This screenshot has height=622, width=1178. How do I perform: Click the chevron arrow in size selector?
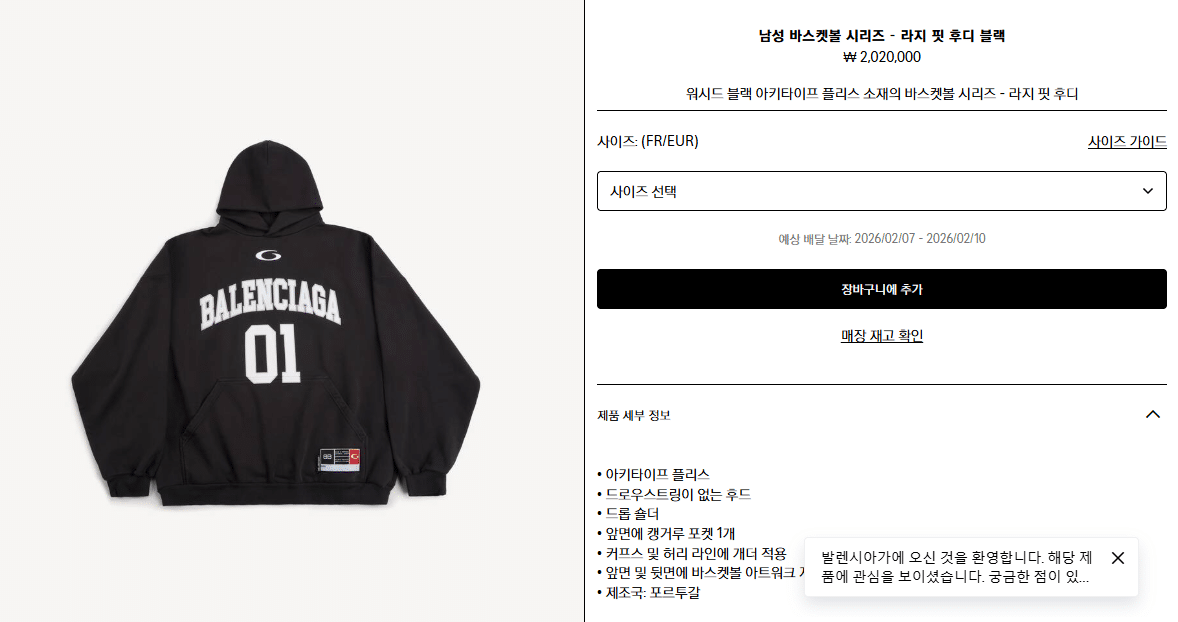click(x=1147, y=191)
